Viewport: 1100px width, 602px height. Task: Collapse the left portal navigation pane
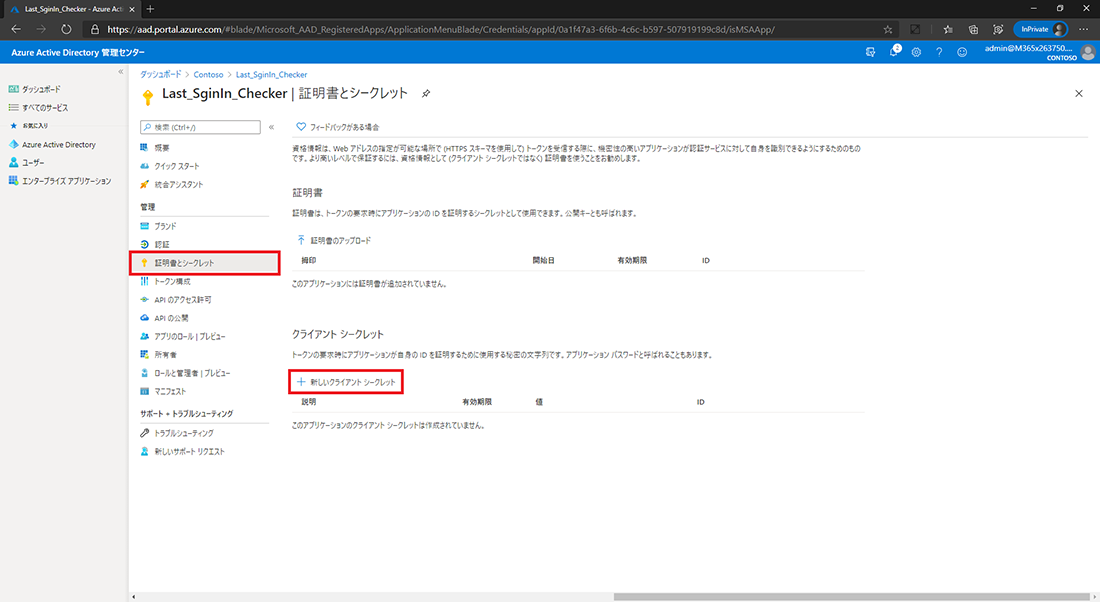pyautogui.click(x=121, y=72)
